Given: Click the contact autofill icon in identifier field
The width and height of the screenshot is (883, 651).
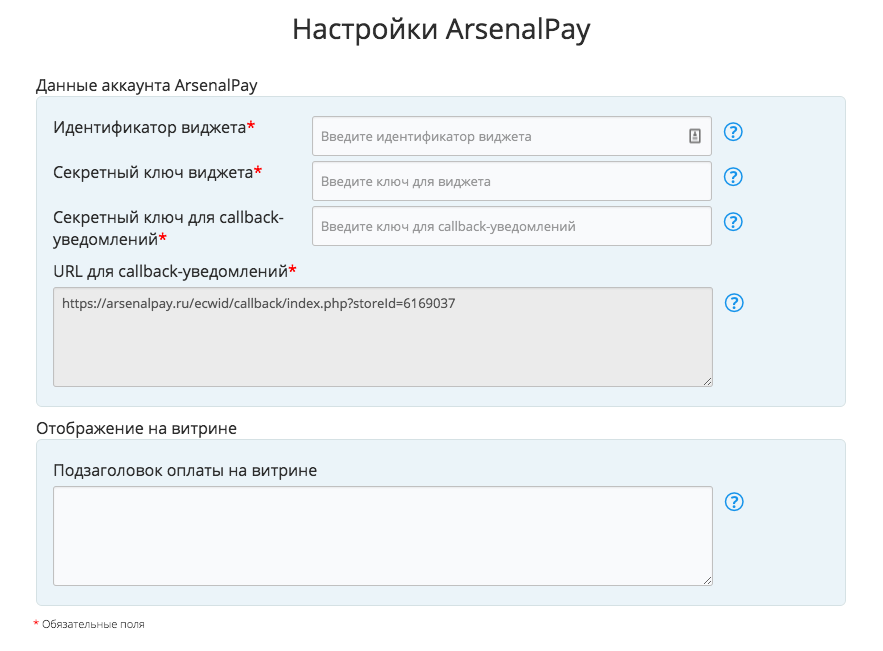Looking at the screenshot, I should tap(695, 136).
